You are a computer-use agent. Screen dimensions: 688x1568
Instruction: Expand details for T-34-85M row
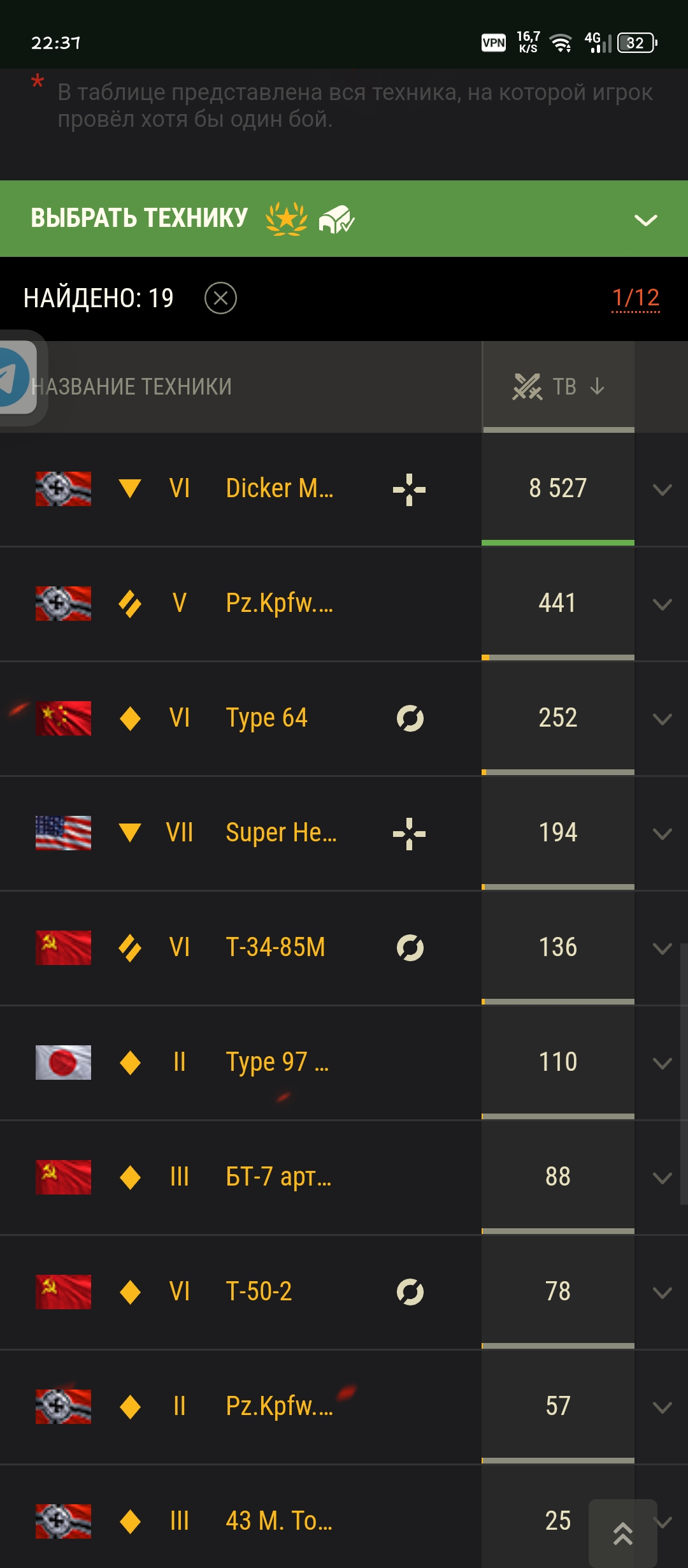click(x=663, y=948)
